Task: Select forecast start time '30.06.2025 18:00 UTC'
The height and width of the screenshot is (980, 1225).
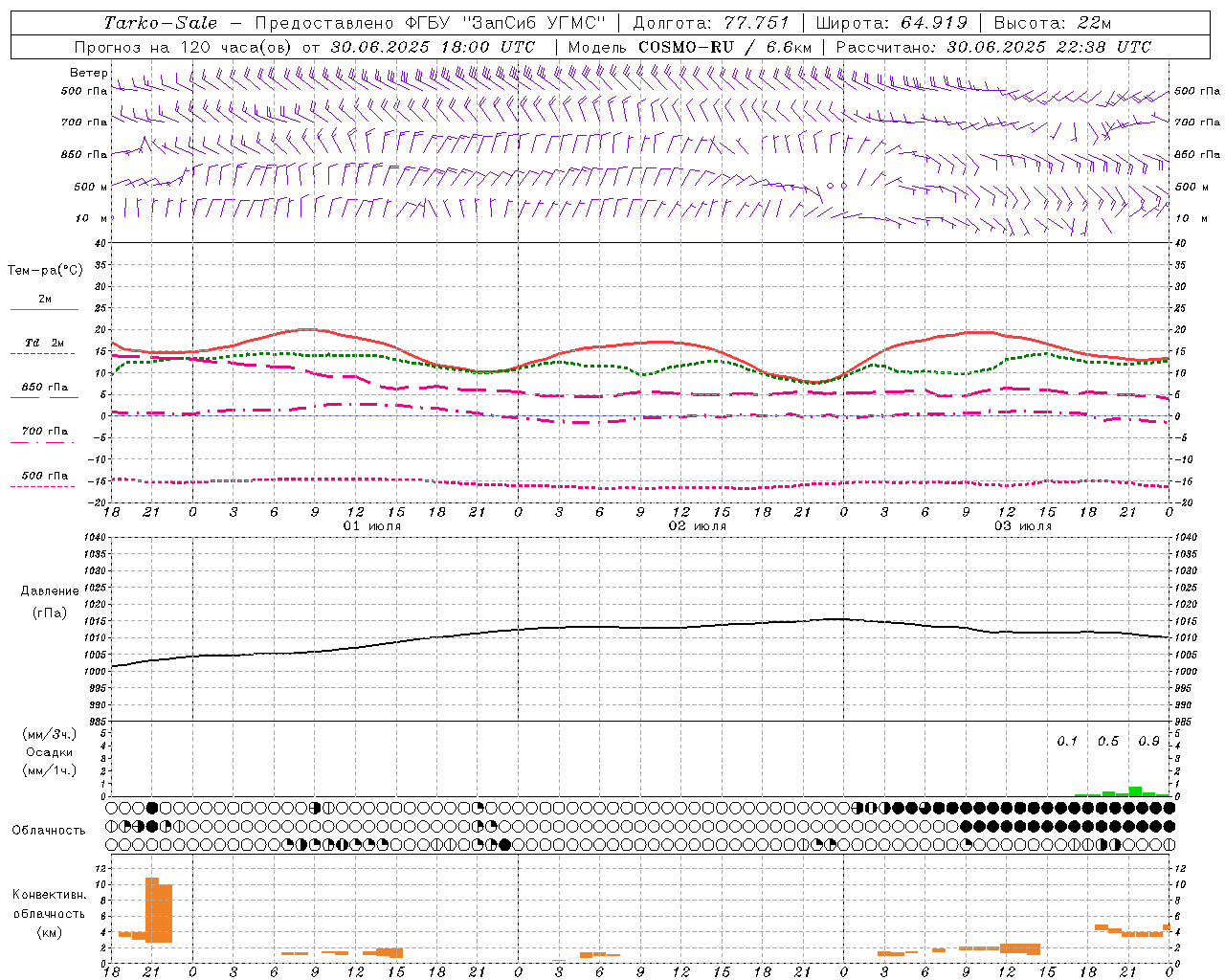Action: [433, 47]
